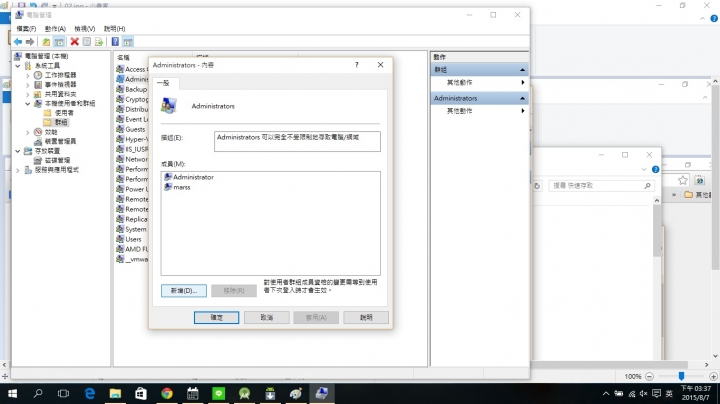Open the Calendar icon in taskbar
This screenshot has height=404, width=720.
[193, 393]
